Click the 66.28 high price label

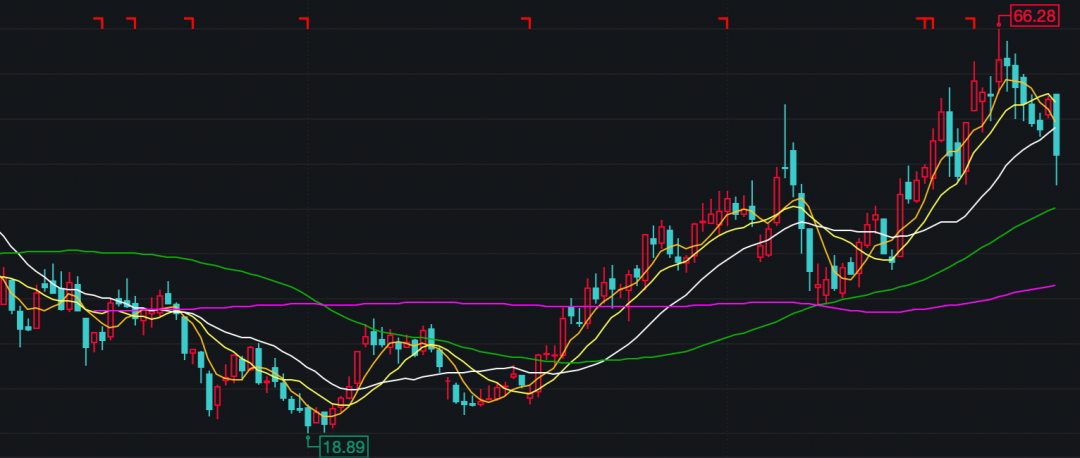(1035, 16)
